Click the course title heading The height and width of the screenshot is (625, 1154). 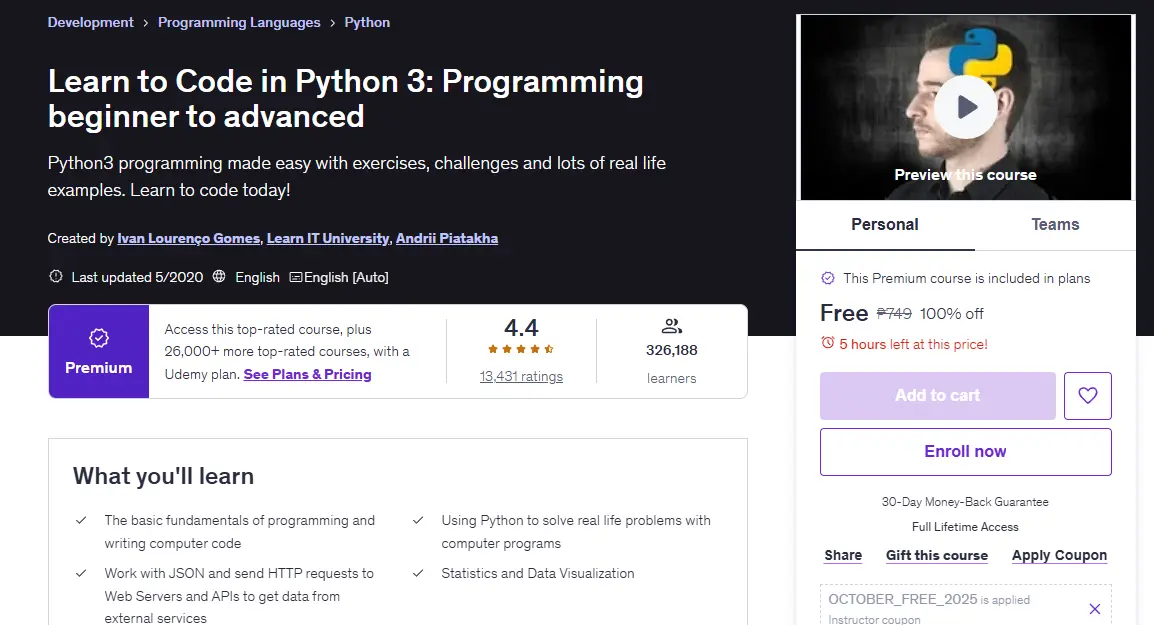click(x=345, y=99)
